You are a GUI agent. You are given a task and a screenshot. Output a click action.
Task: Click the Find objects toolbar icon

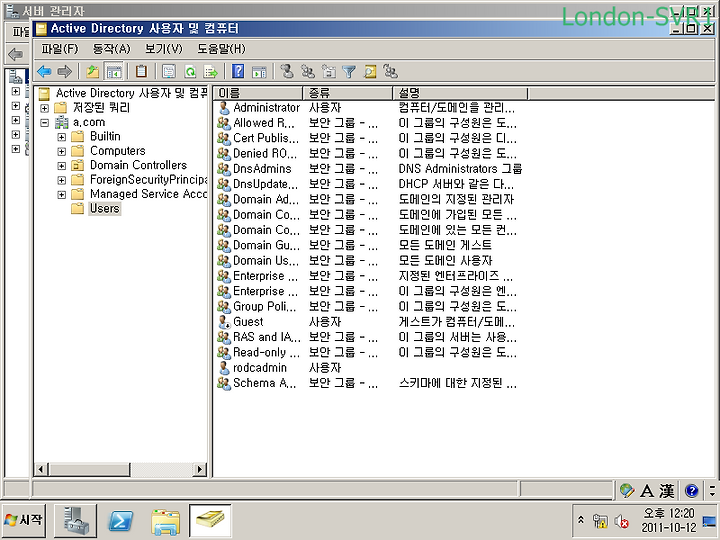[370, 72]
